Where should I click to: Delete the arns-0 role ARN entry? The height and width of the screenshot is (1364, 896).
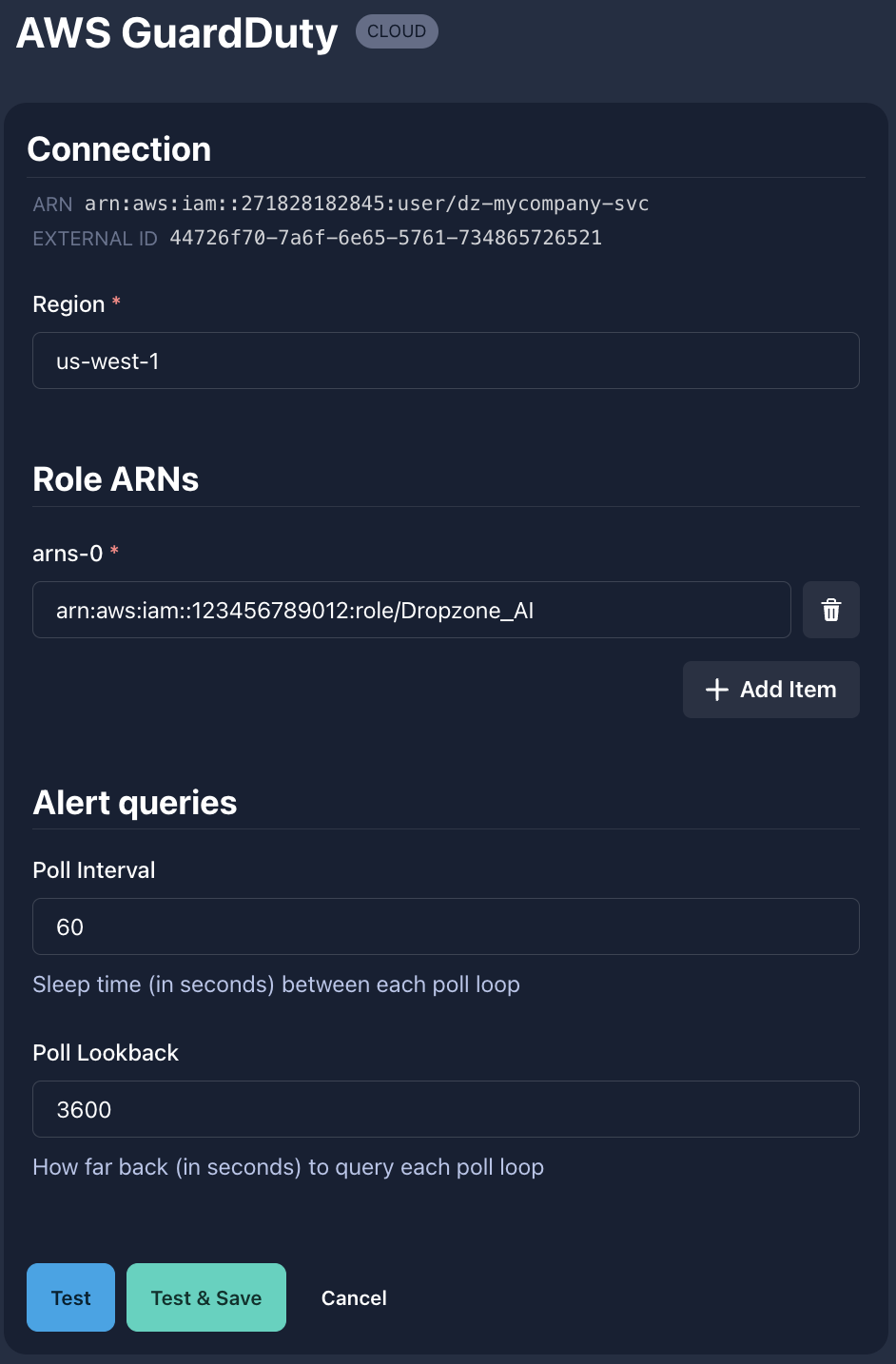(830, 610)
